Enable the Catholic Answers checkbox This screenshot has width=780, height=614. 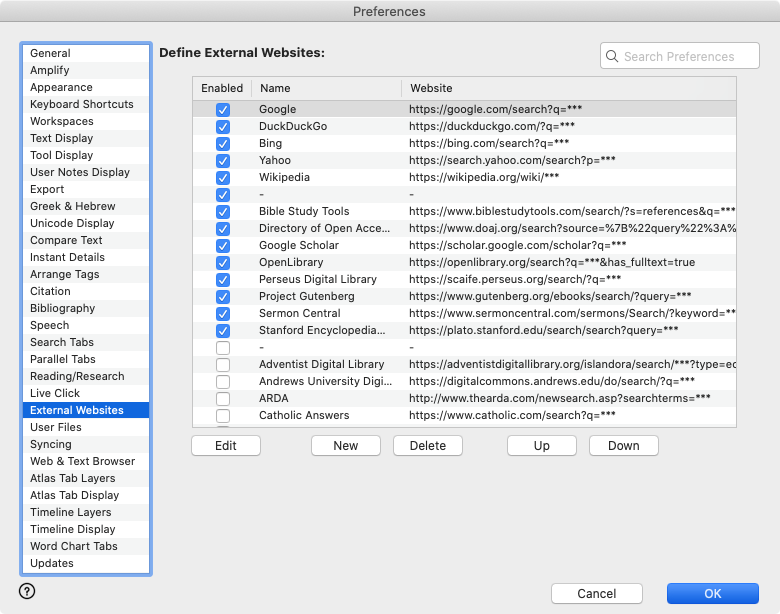click(x=223, y=416)
